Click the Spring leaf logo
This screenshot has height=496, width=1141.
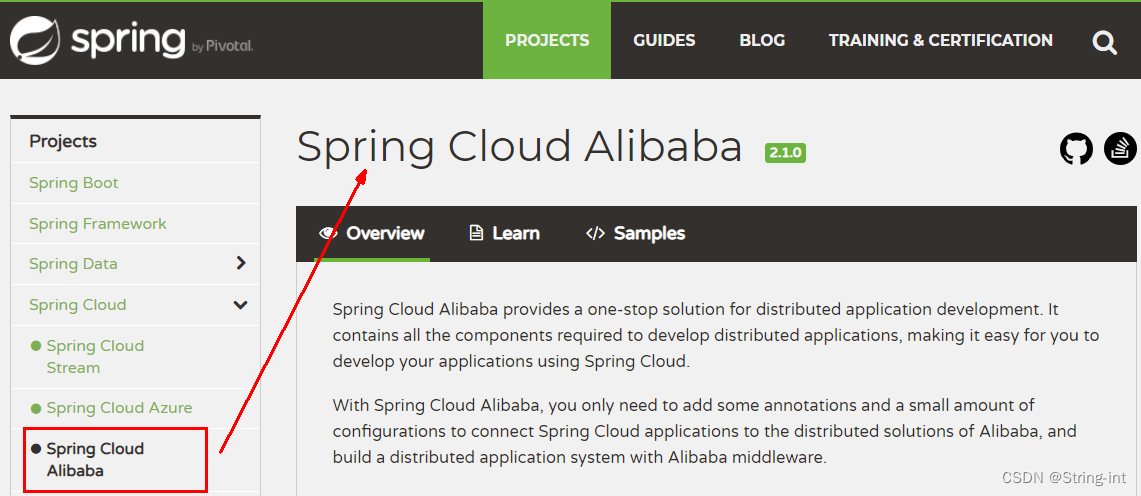pos(36,39)
